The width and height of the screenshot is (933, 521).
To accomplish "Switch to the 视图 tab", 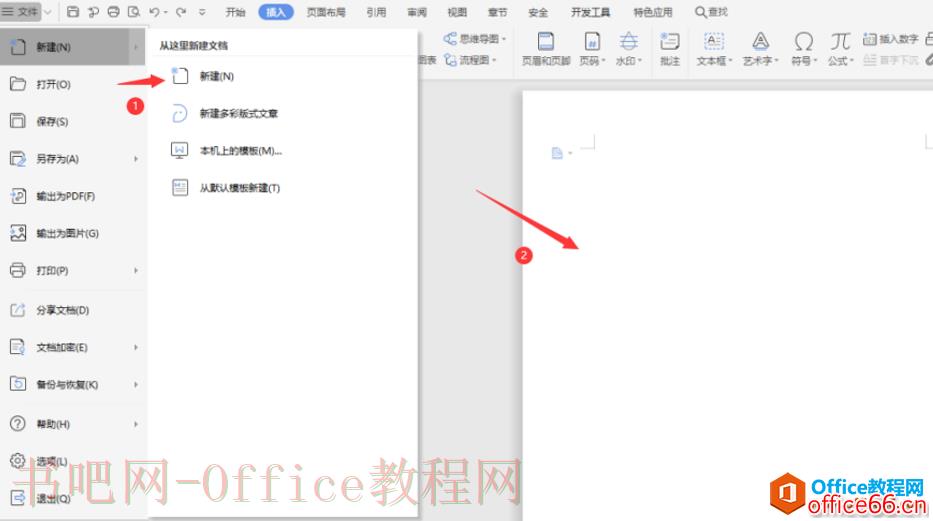I will pyautogui.click(x=457, y=12).
